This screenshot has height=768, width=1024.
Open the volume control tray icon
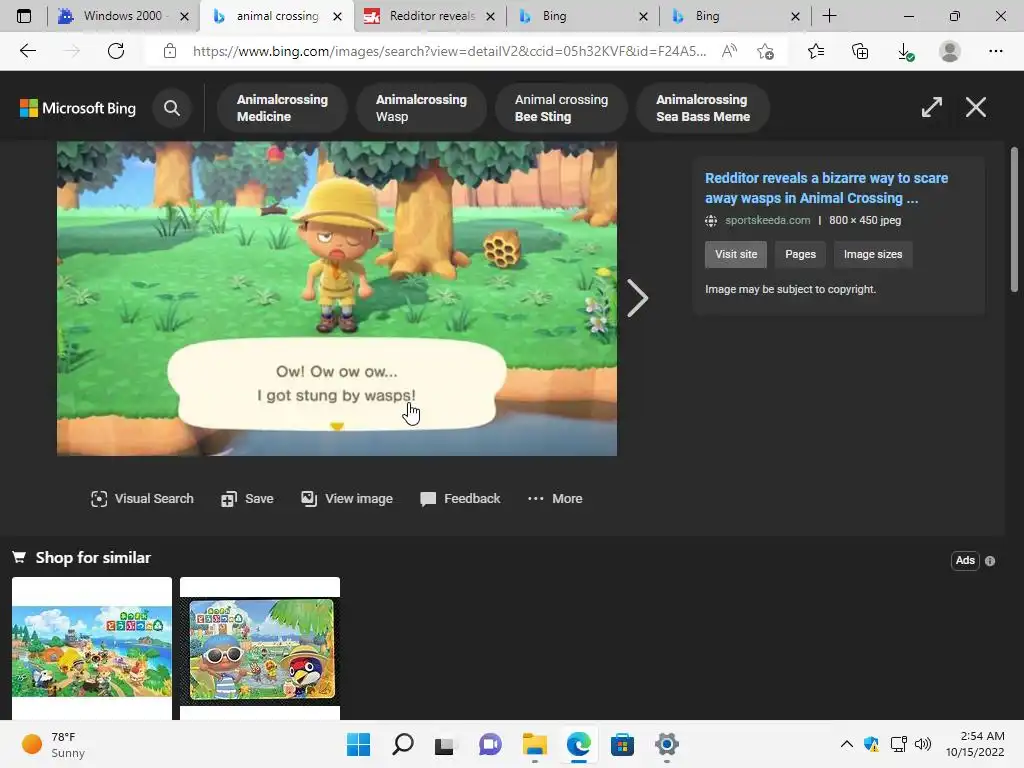(x=923, y=744)
